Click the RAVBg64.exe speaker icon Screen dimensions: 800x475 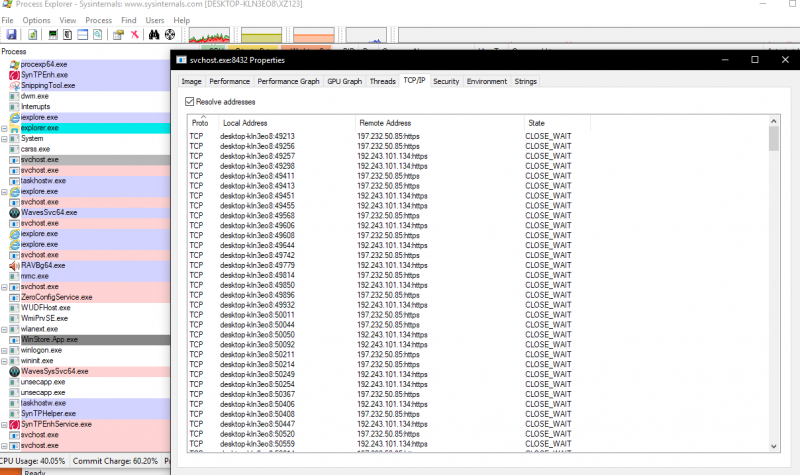coord(14,266)
